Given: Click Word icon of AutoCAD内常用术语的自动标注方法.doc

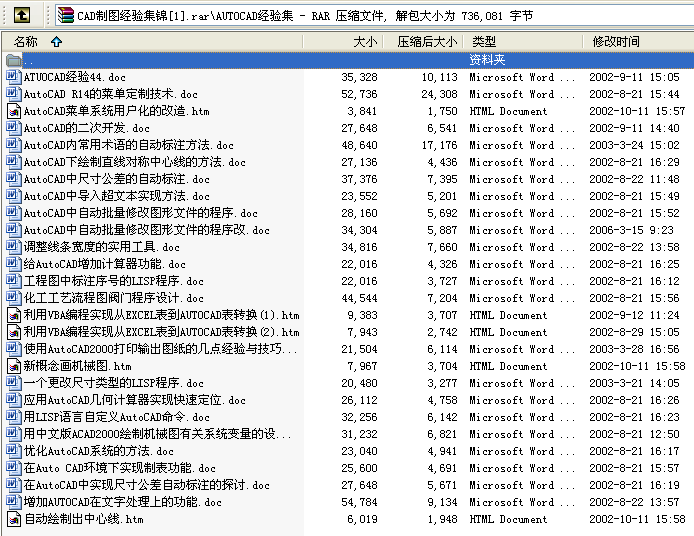Looking at the screenshot, I should (14, 145).
